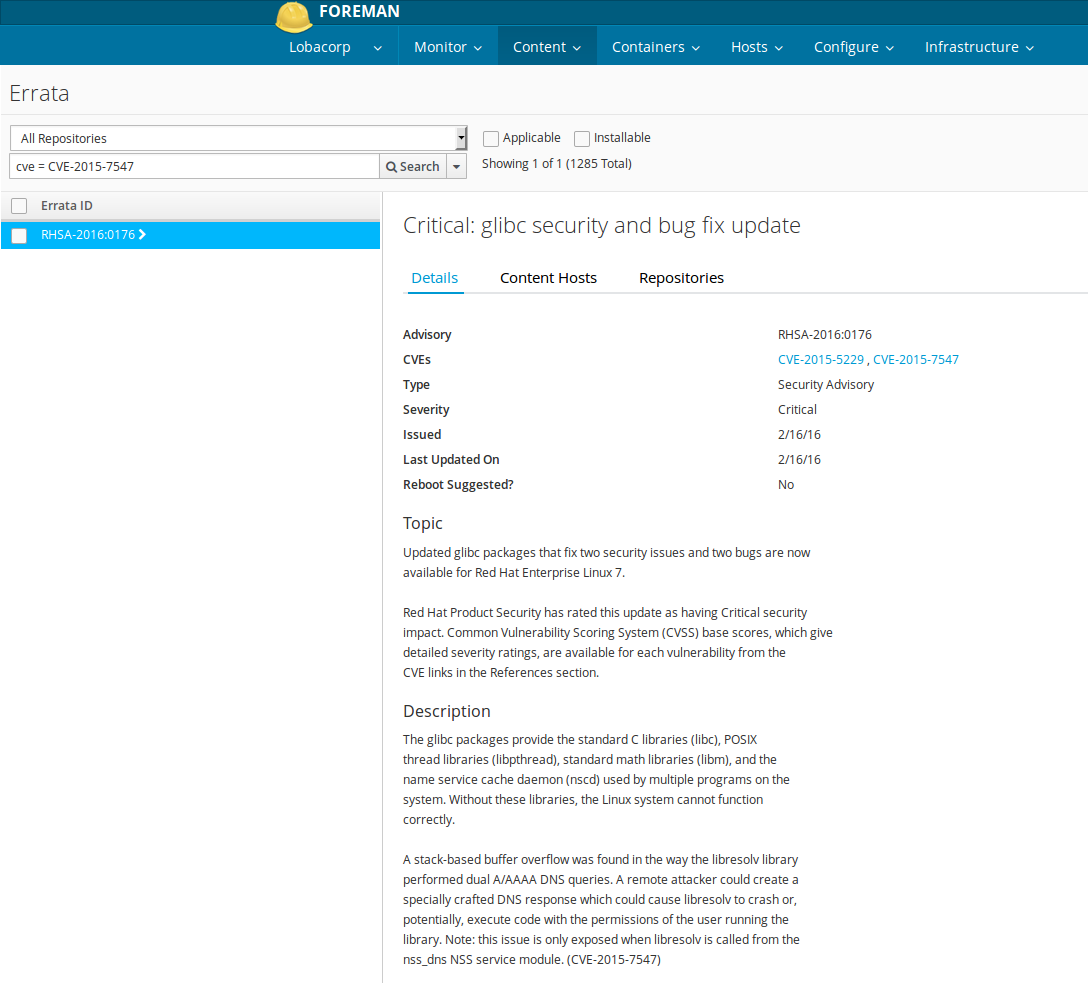
Task: Open the Infrastructure menu
Action: [x=978, y=47]
